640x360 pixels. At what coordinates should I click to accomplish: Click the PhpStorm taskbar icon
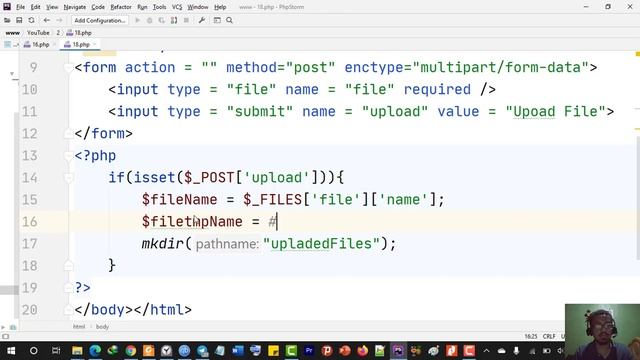(x=398, y=350)
